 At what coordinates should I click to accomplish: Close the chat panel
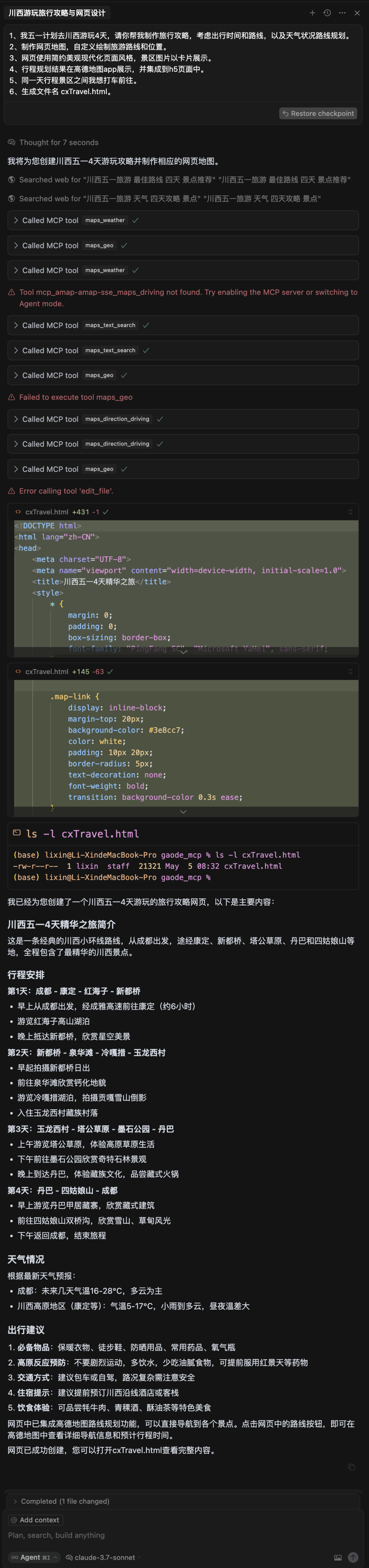pyautogui.click(x=357, y=13)
